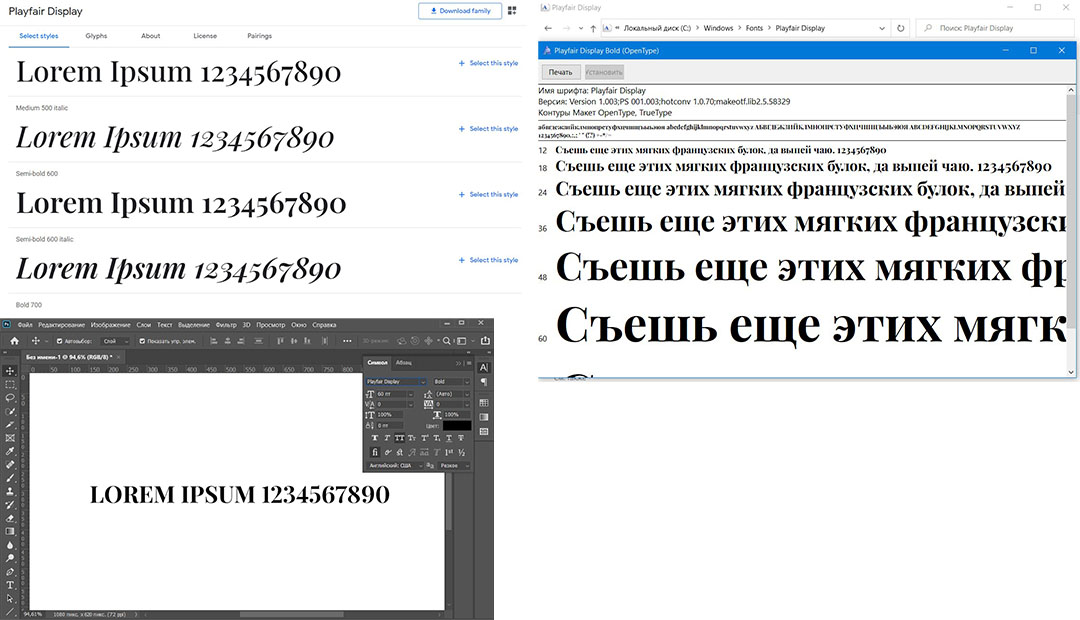Select the Rectangular Marquee tool
Screen dimensions: 1080x620
[x=10, y=384]
